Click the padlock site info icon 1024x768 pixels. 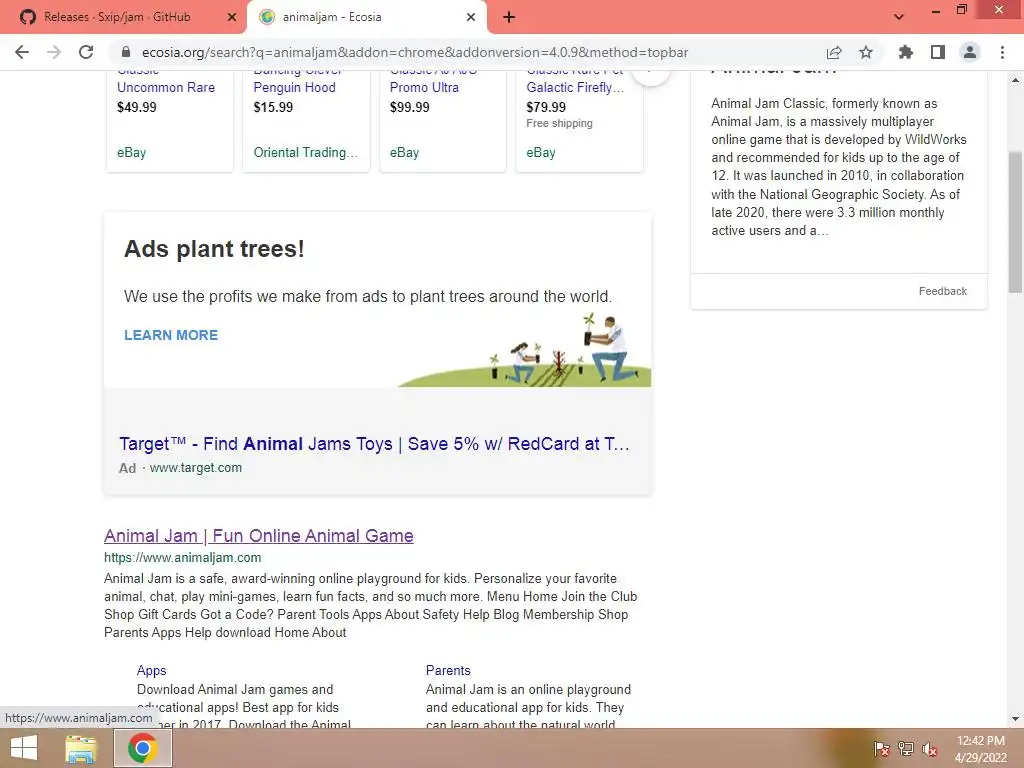(x=127, y=52)
